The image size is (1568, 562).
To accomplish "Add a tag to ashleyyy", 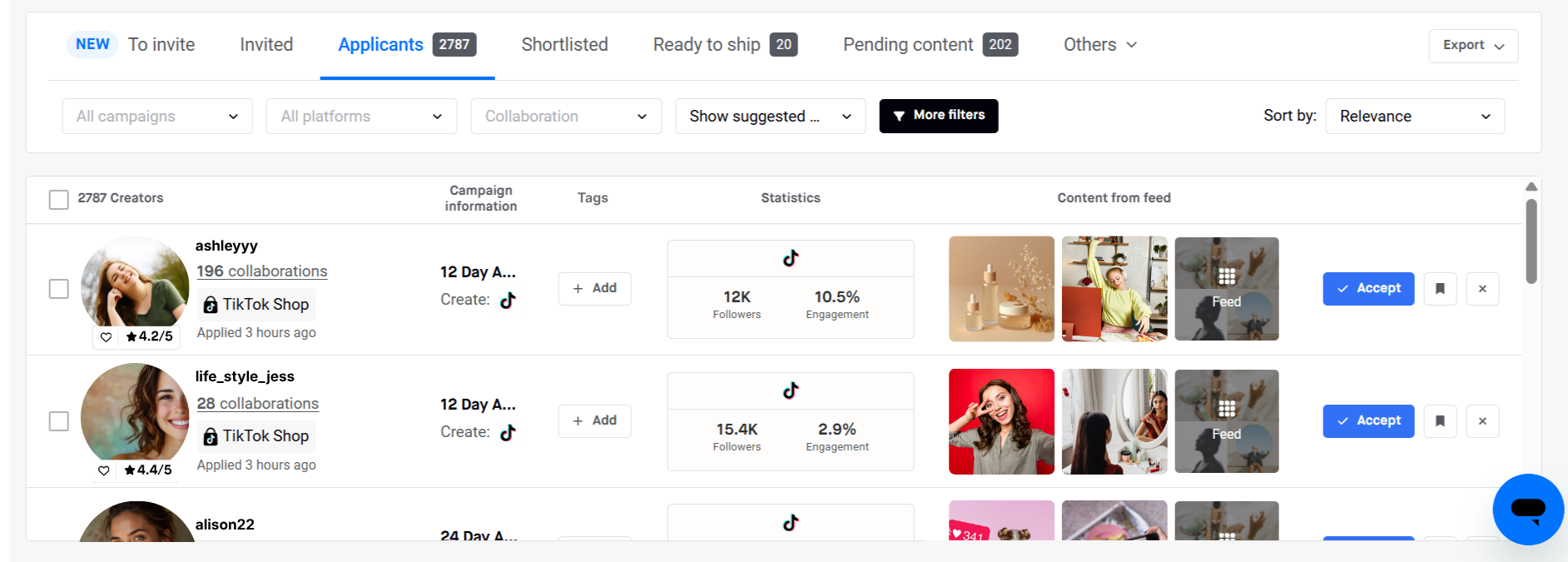I will pos(594,289).
